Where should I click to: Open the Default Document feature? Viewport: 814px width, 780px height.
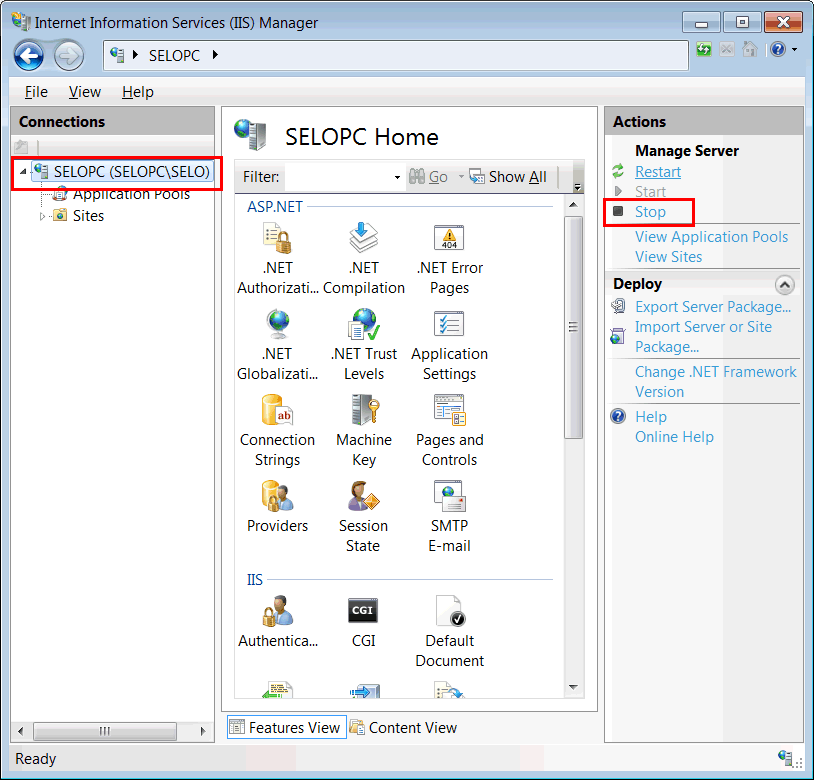click(450, 632)
